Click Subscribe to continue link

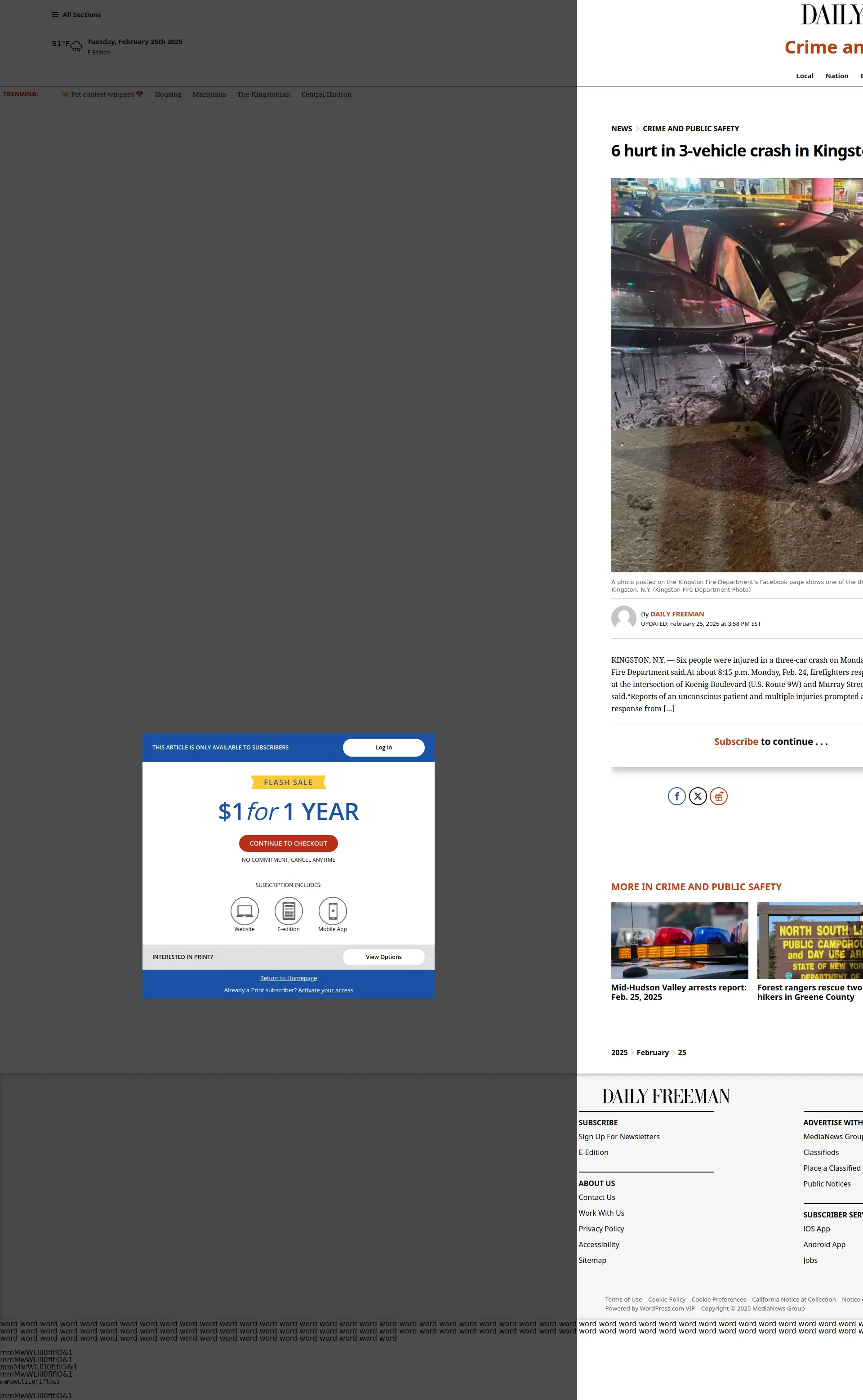736,742
